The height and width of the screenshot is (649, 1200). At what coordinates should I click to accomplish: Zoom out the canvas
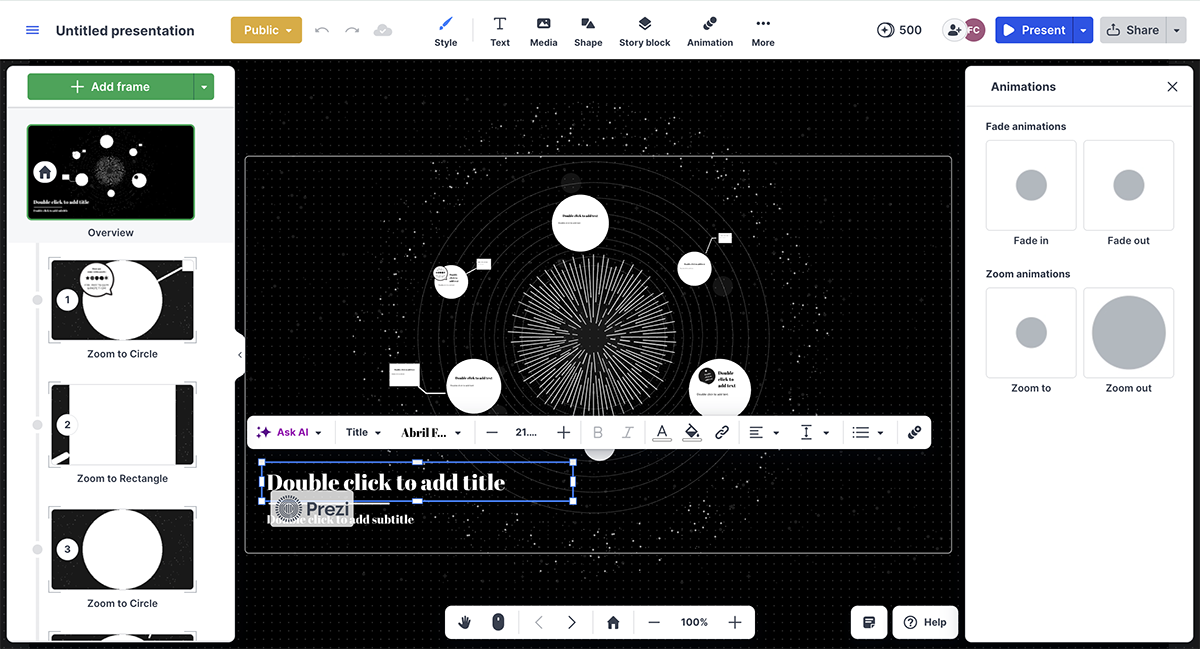(654, 622)
